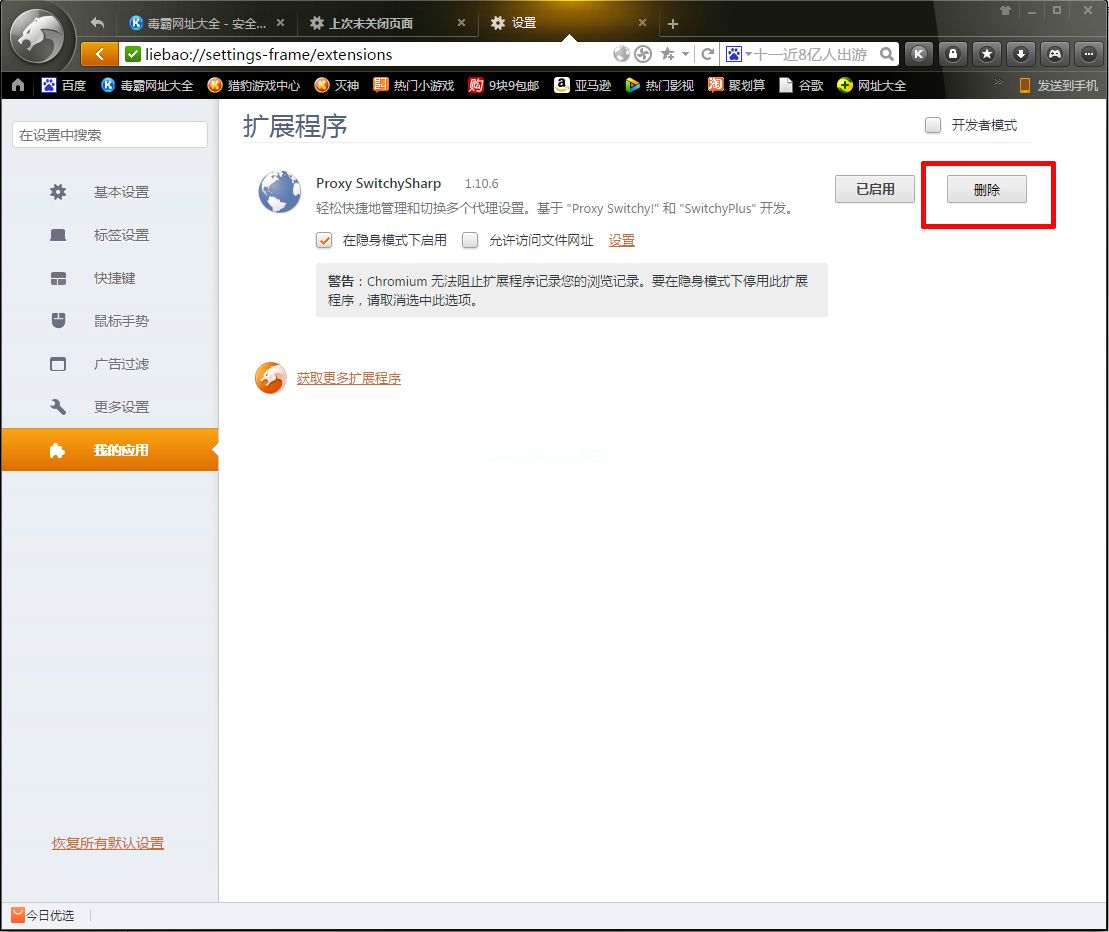This screenshot has width=1109, height=932.
Task: Click the K account login icon
Action: tap(918, 54)
